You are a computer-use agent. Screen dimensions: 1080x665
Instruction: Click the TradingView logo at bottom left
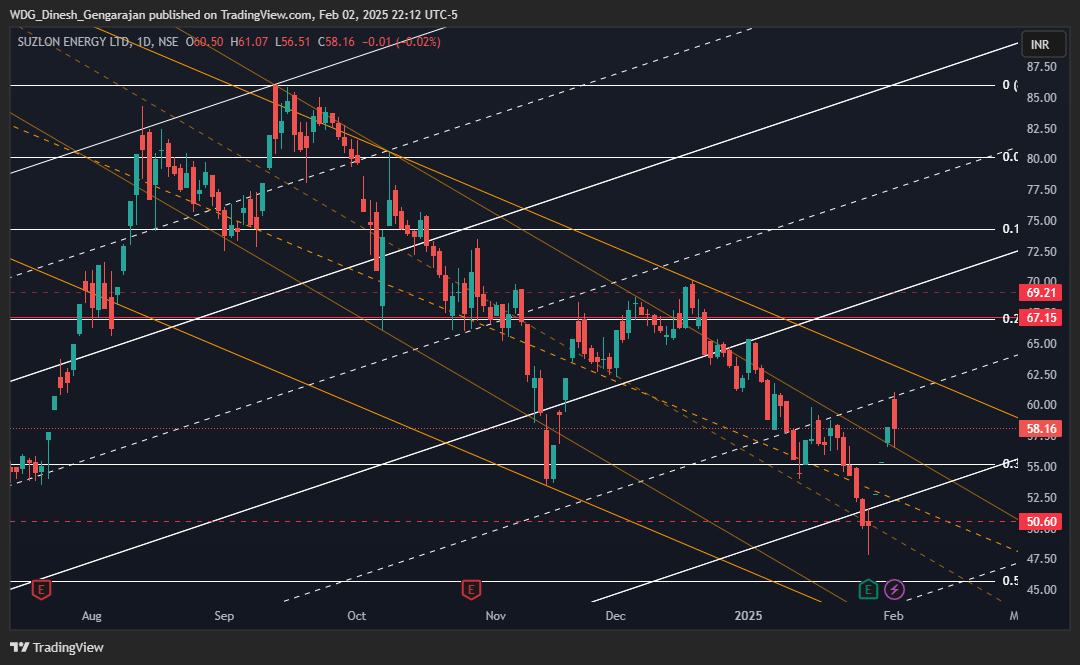pos(56,647)
